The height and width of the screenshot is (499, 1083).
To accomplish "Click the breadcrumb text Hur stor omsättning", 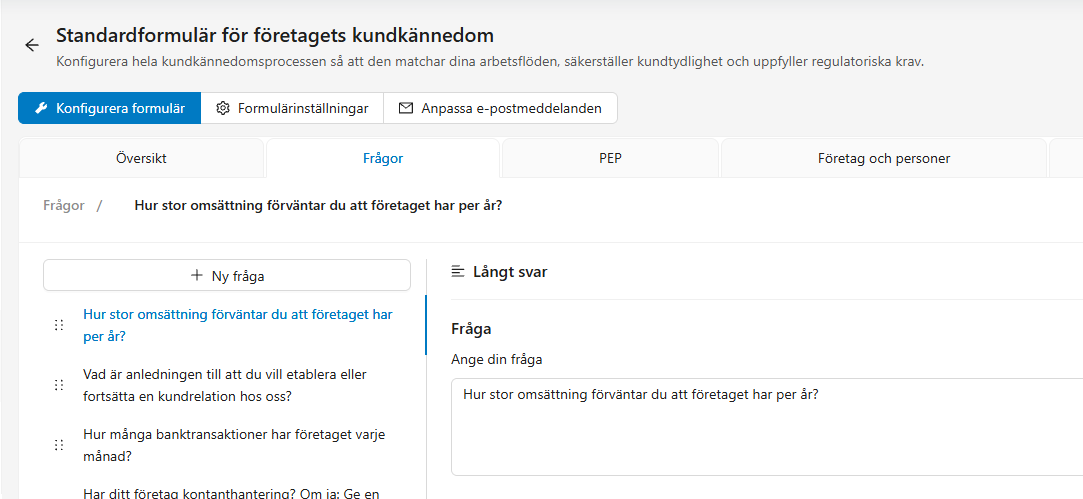I will tap(318, 205).
